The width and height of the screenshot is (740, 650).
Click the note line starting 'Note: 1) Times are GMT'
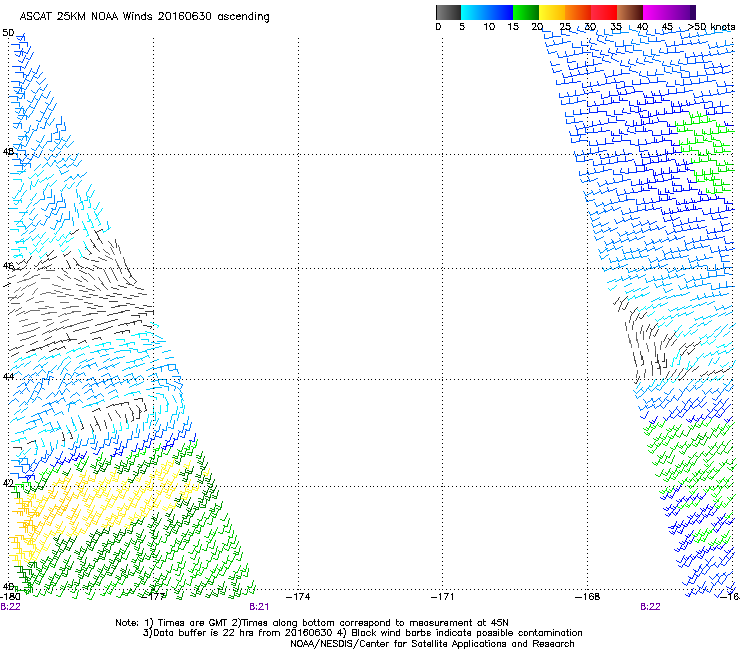(x=312, y=623)
